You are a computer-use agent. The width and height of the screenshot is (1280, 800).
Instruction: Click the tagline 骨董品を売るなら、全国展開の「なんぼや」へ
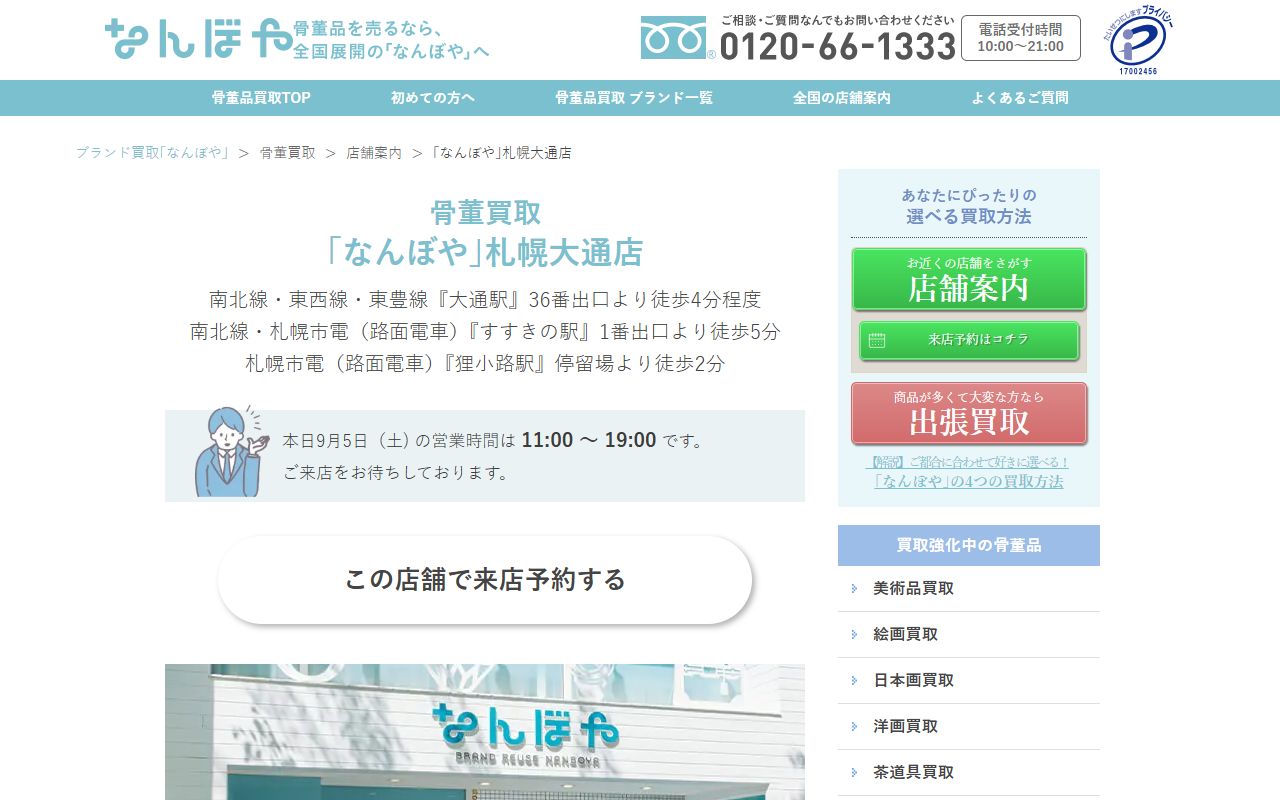click(391, 39)
